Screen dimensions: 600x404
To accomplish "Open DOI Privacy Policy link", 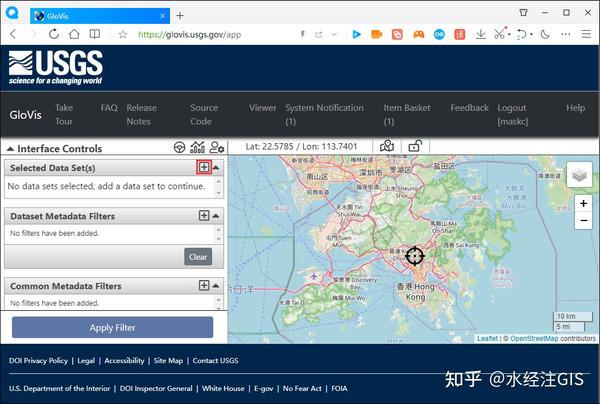I will click(x=38, y=360).
